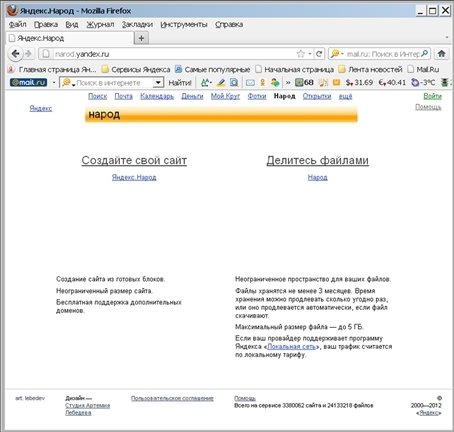Click the page icon in address bar
Image resolution: width=454 pixels, height=432 pixels.
(x=46, y=54)
